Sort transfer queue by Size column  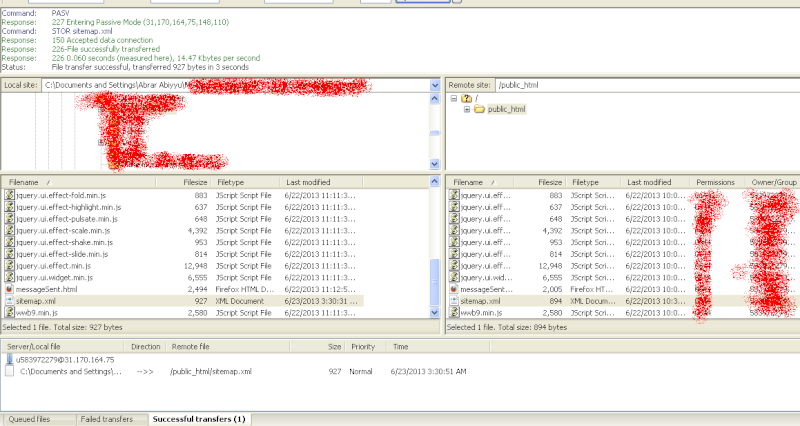(x=318, y=346)
